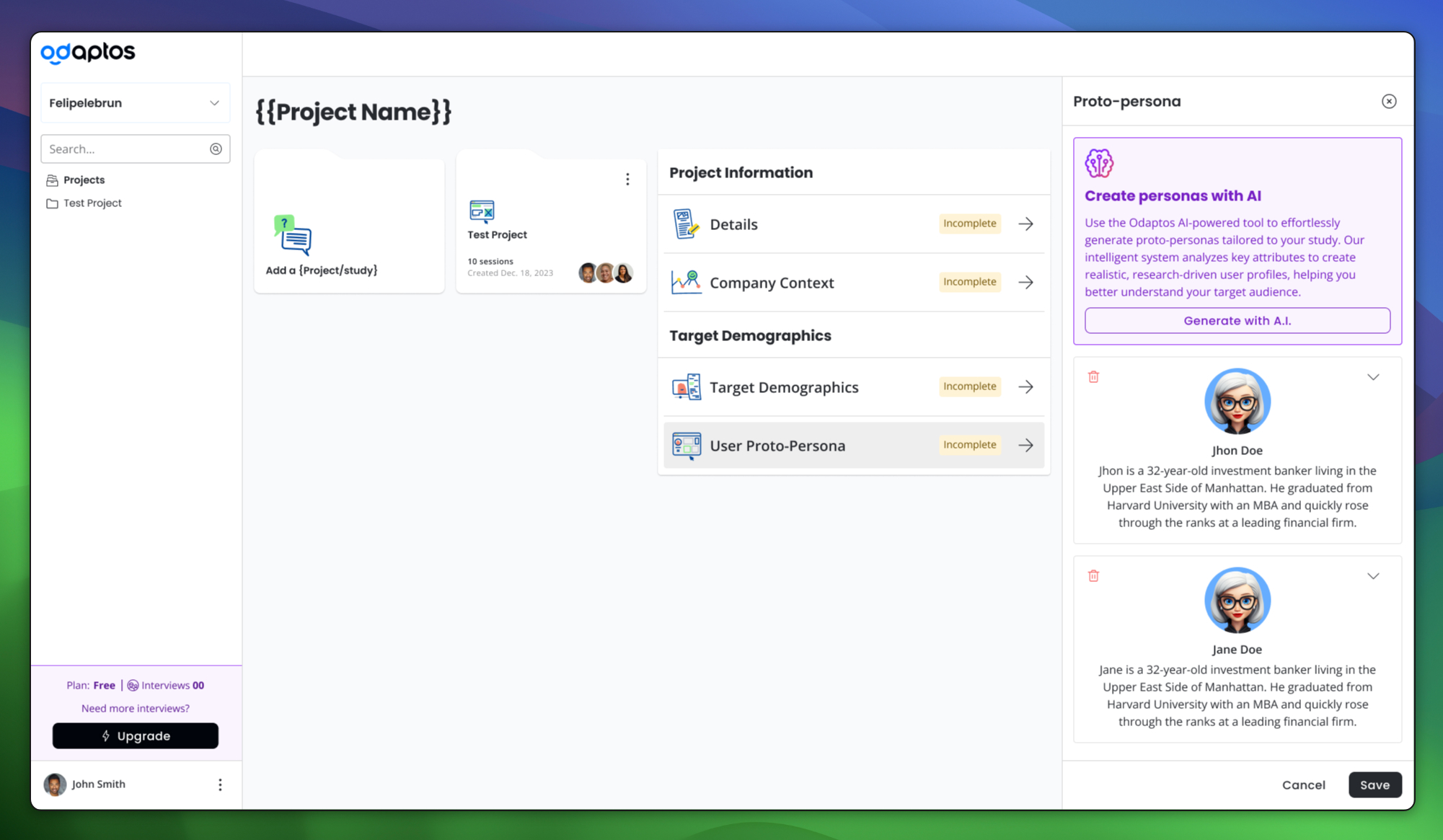This screenshot has height=840, width=1443.
Task: Click the Add a Project/study chat icon
Action: (292, 235)
